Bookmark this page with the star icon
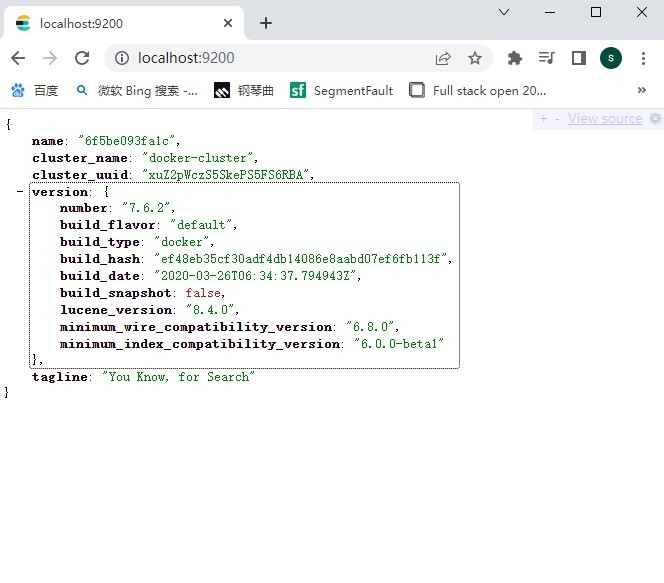 pyautogui.click(x=475, y=58)
